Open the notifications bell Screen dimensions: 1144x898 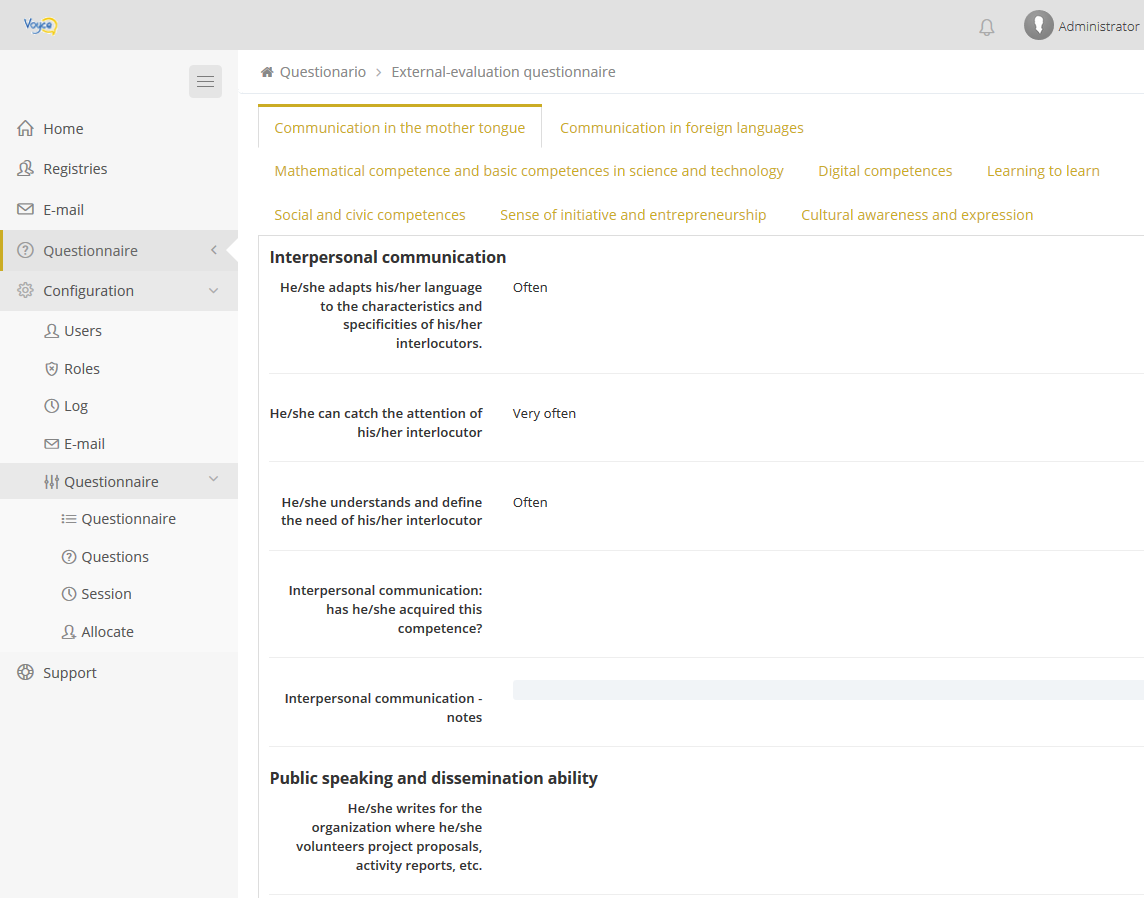pyautogui.click(x=986, y=27)
